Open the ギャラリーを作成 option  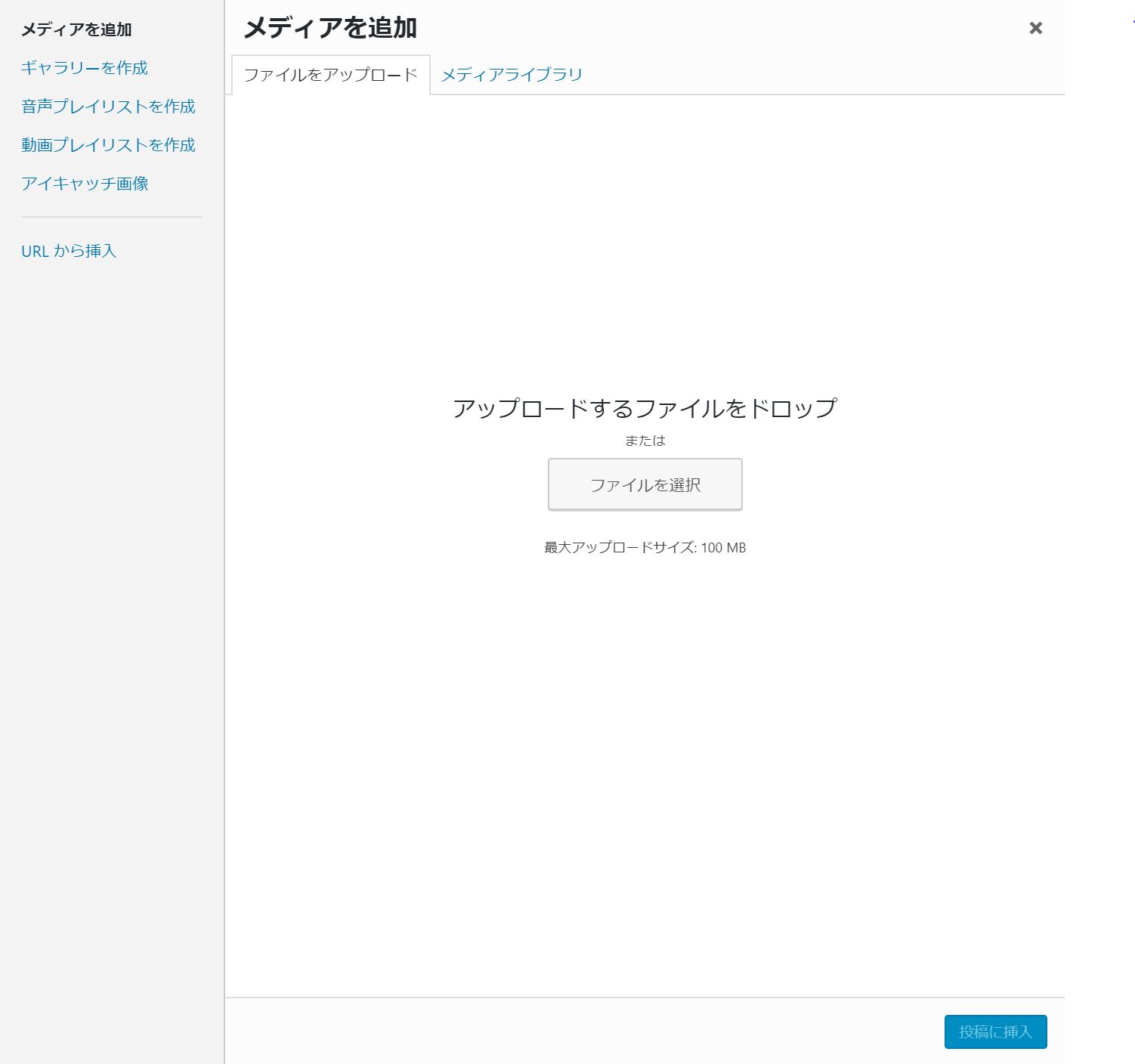[85, 68]
